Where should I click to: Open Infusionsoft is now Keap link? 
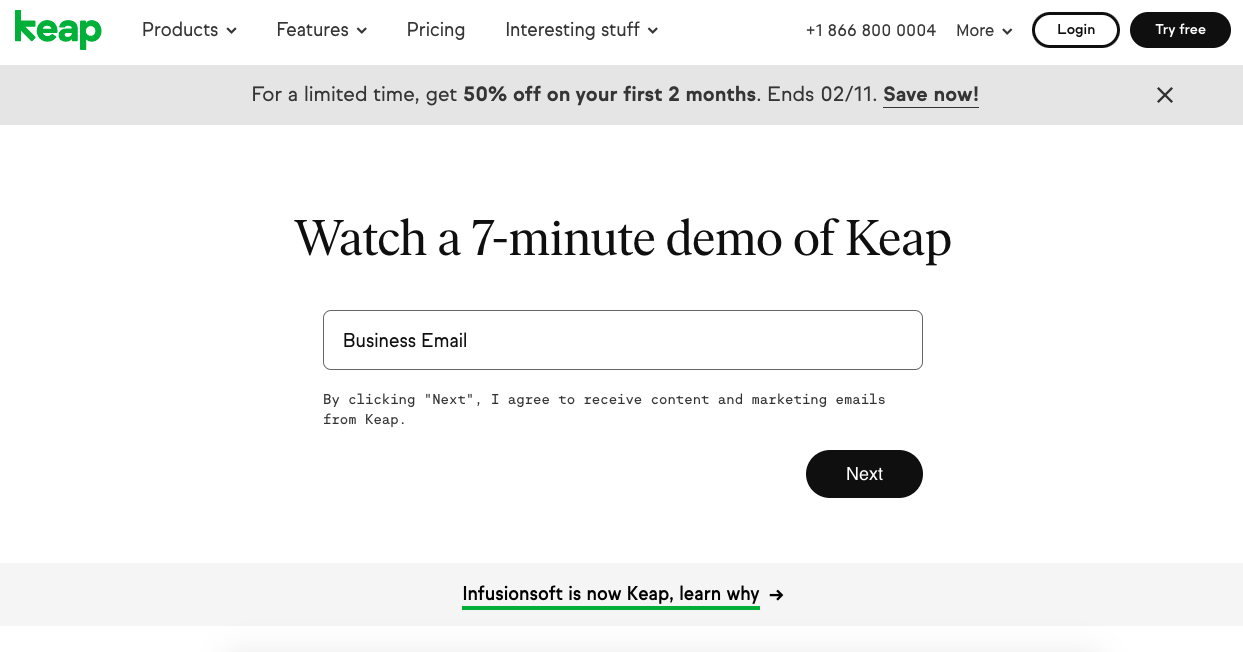coord(611,594)
